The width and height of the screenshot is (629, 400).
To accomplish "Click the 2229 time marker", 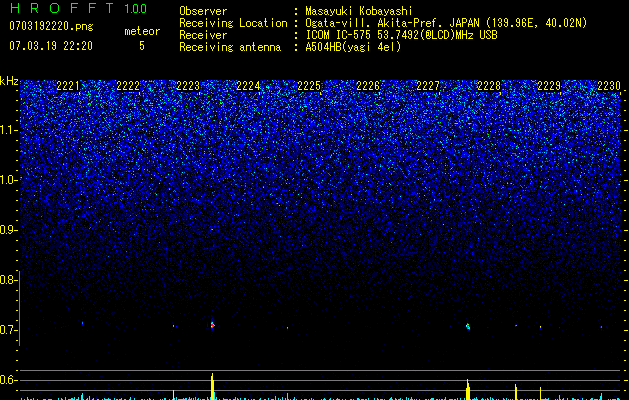I will (x=549, y=86).
